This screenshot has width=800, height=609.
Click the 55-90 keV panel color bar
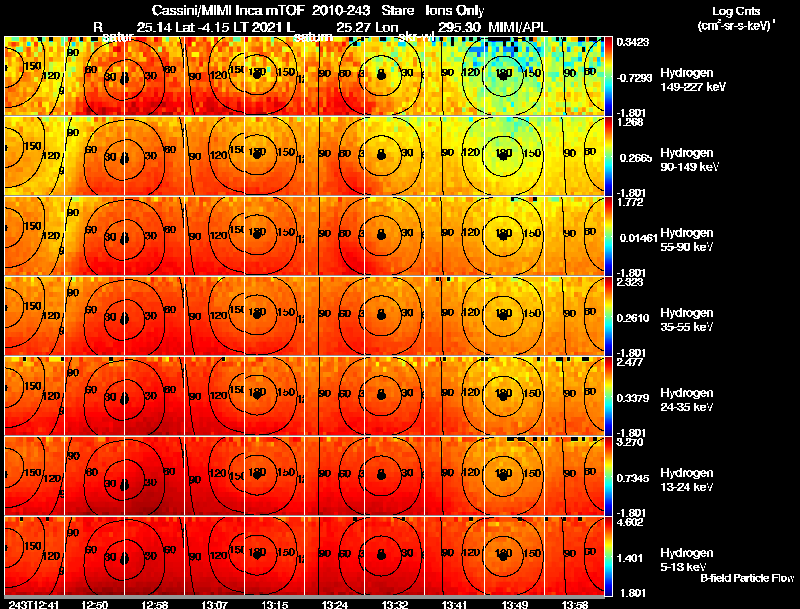[x=608, y=236]
